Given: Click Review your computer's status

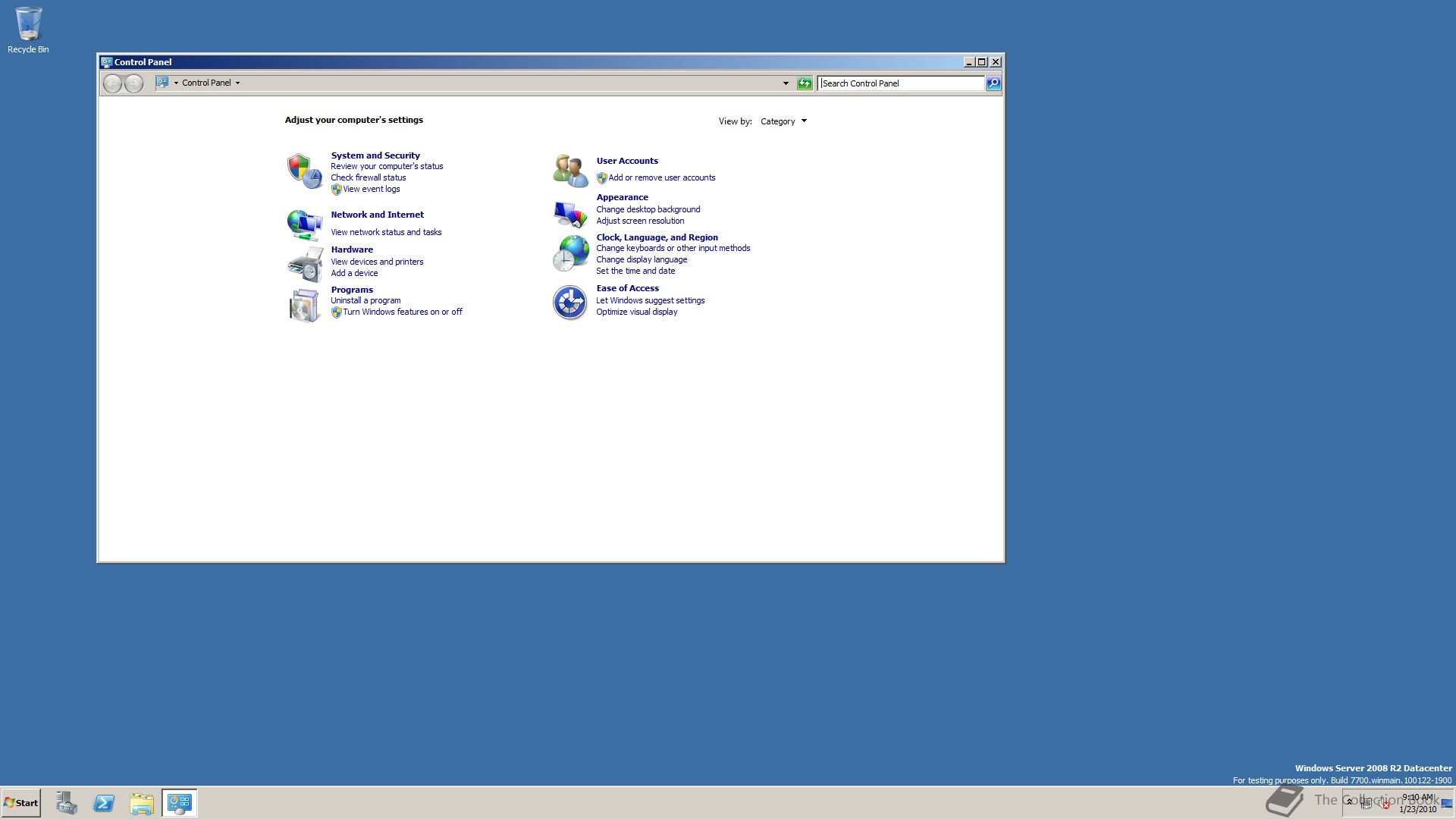Looking at the screenshot, I should [387, 167].
